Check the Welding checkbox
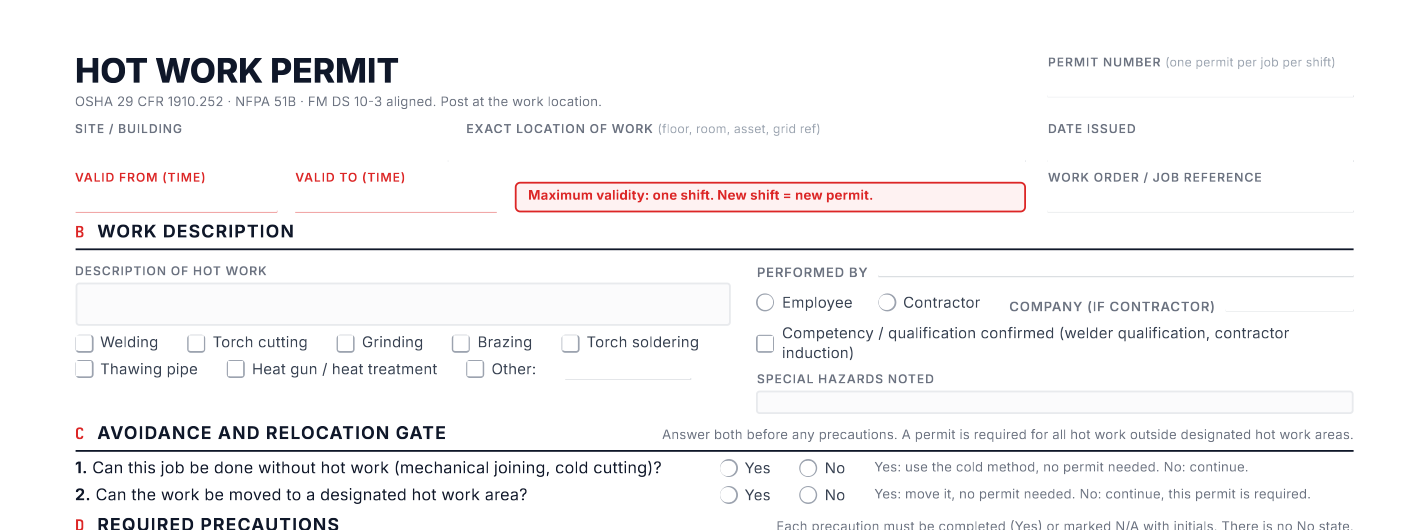 pyautogui.click(x=85, y=343)
